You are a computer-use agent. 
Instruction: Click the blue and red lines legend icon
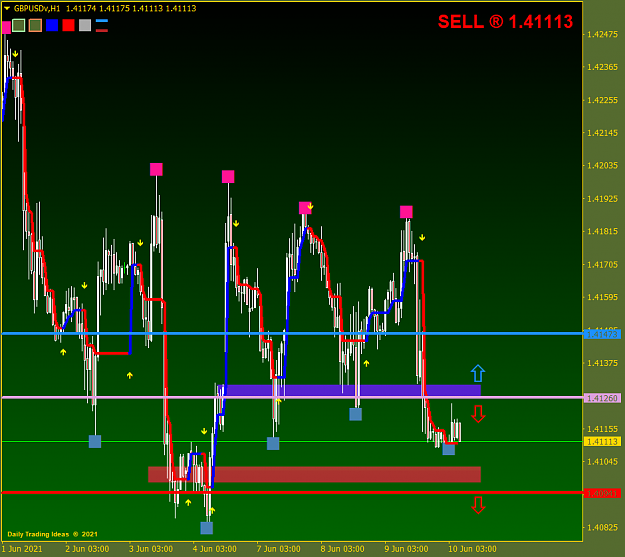point(102,26)
